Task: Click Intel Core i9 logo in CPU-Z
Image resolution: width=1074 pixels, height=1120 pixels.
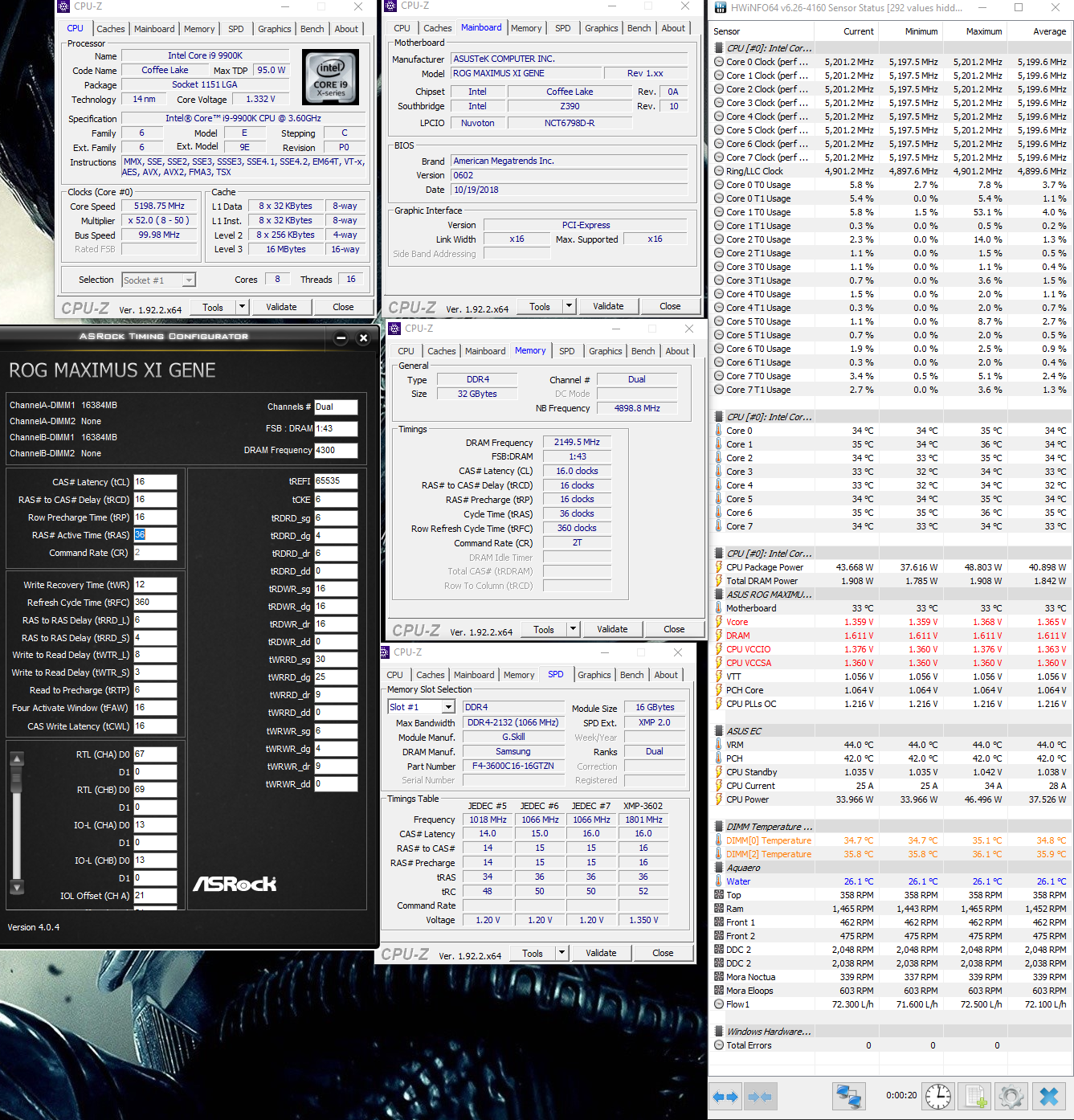Action: (330, 77)
